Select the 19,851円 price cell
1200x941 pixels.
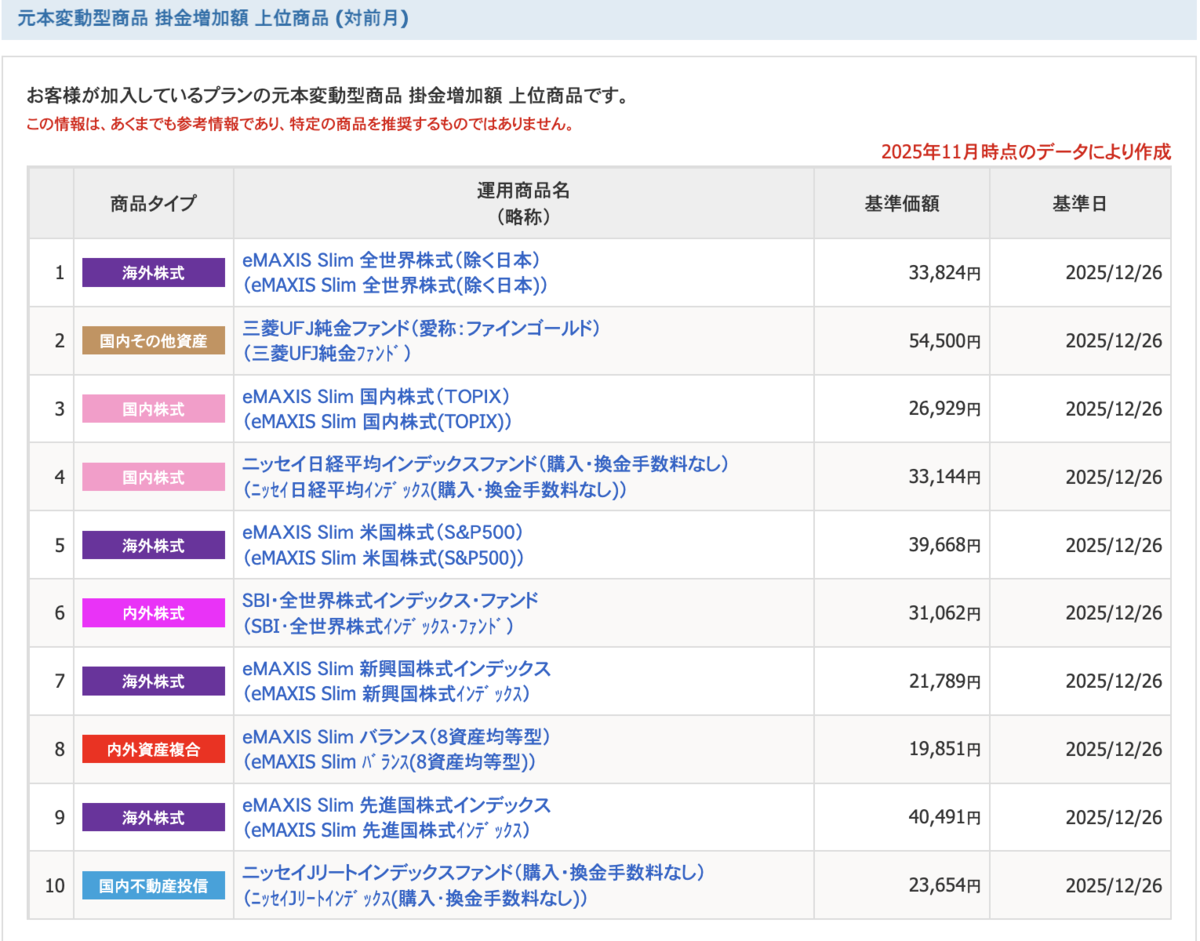902,748
